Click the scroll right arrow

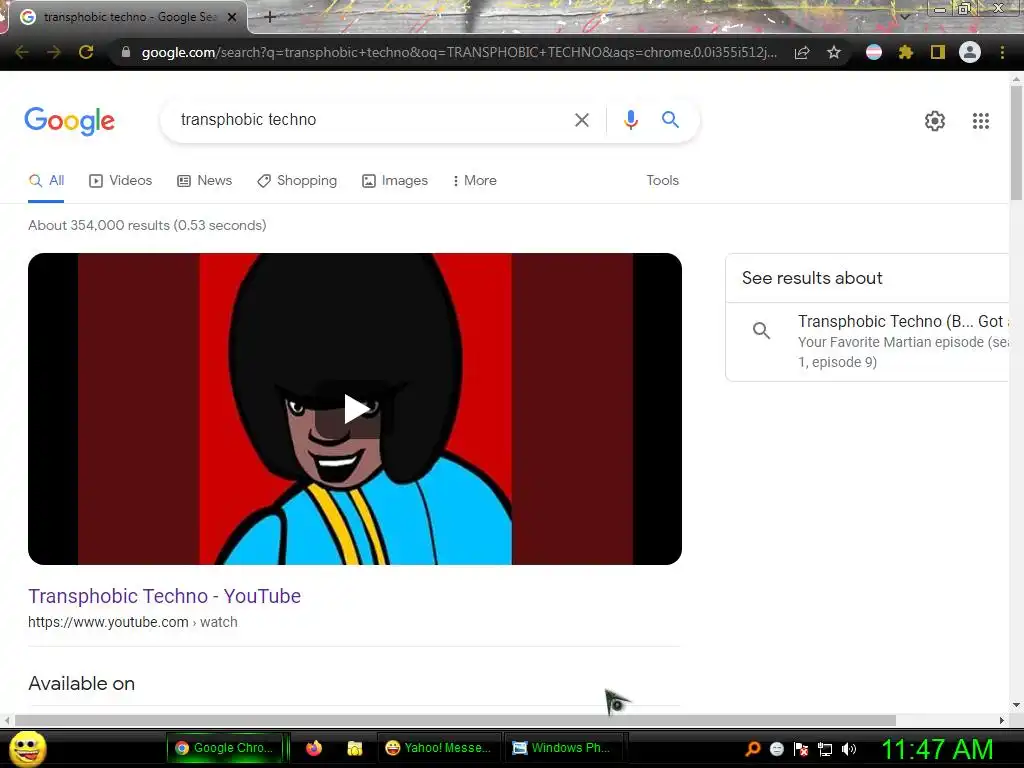pos(1002,720)
